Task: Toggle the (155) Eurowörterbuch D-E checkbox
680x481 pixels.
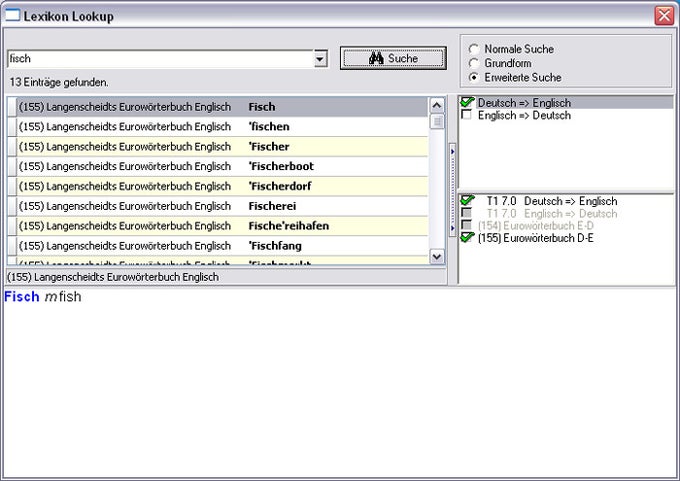Action: pos(467,238)
